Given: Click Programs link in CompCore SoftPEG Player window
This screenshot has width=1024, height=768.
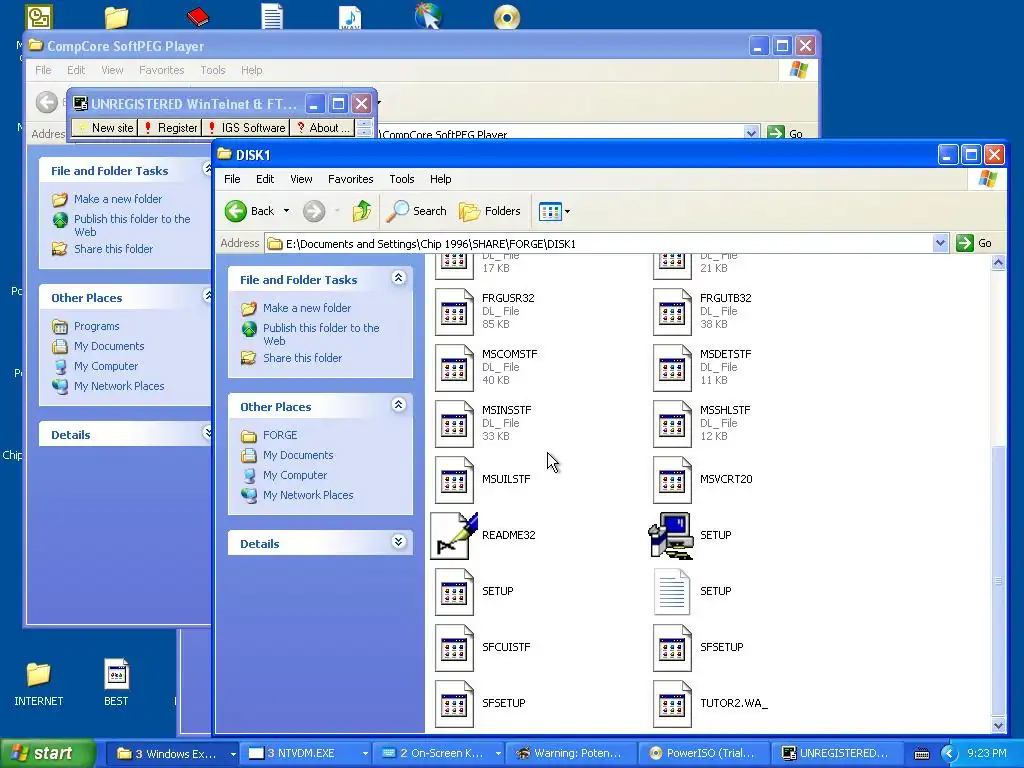Looking at the screenshot, I should coord(96,326).
